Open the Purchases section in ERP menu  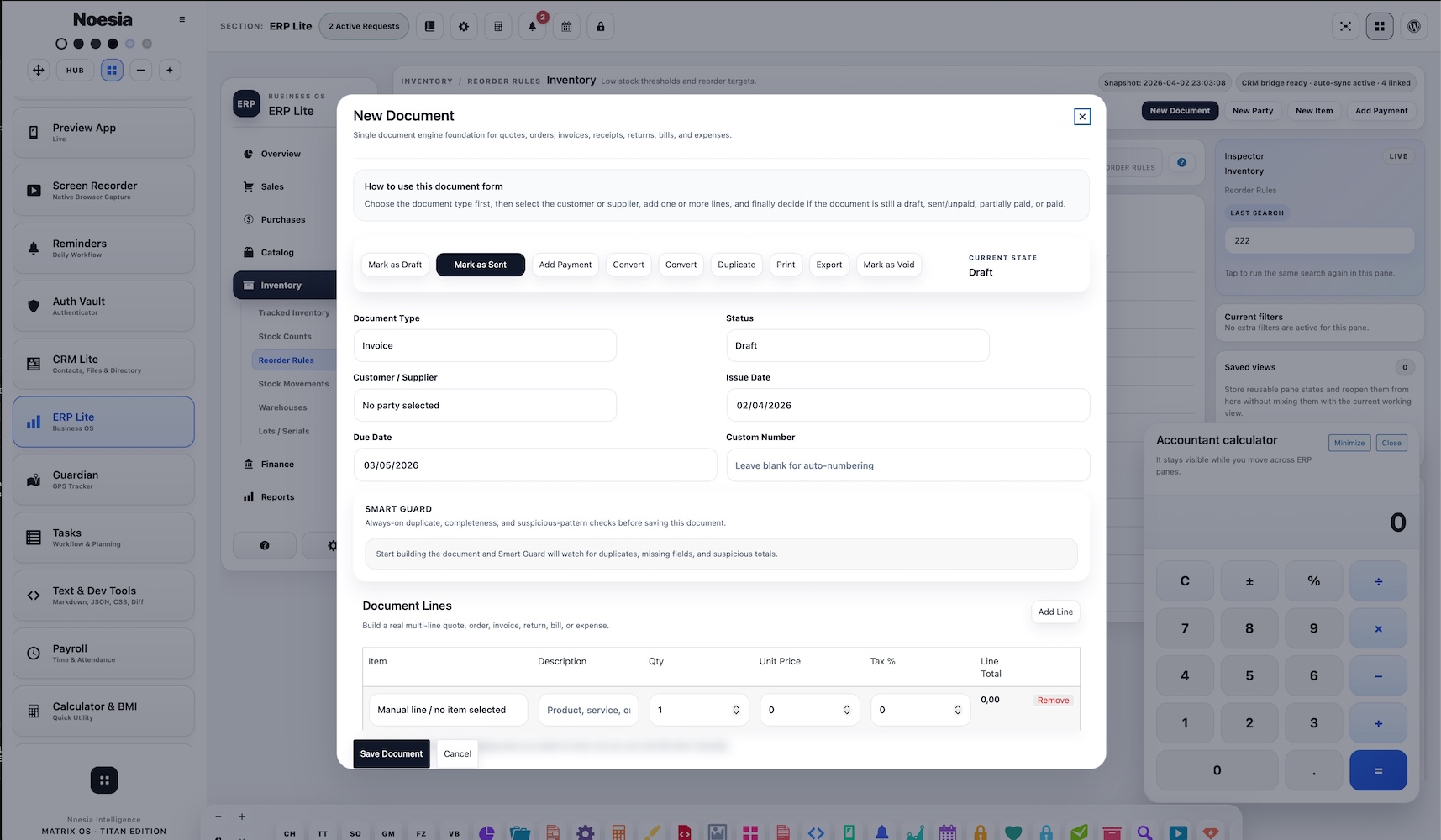(284, 219)
